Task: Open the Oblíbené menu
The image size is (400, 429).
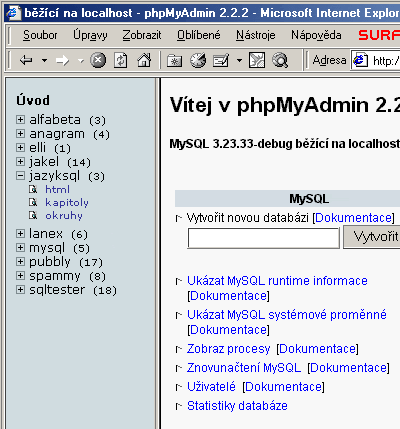Action: (199, 35)
